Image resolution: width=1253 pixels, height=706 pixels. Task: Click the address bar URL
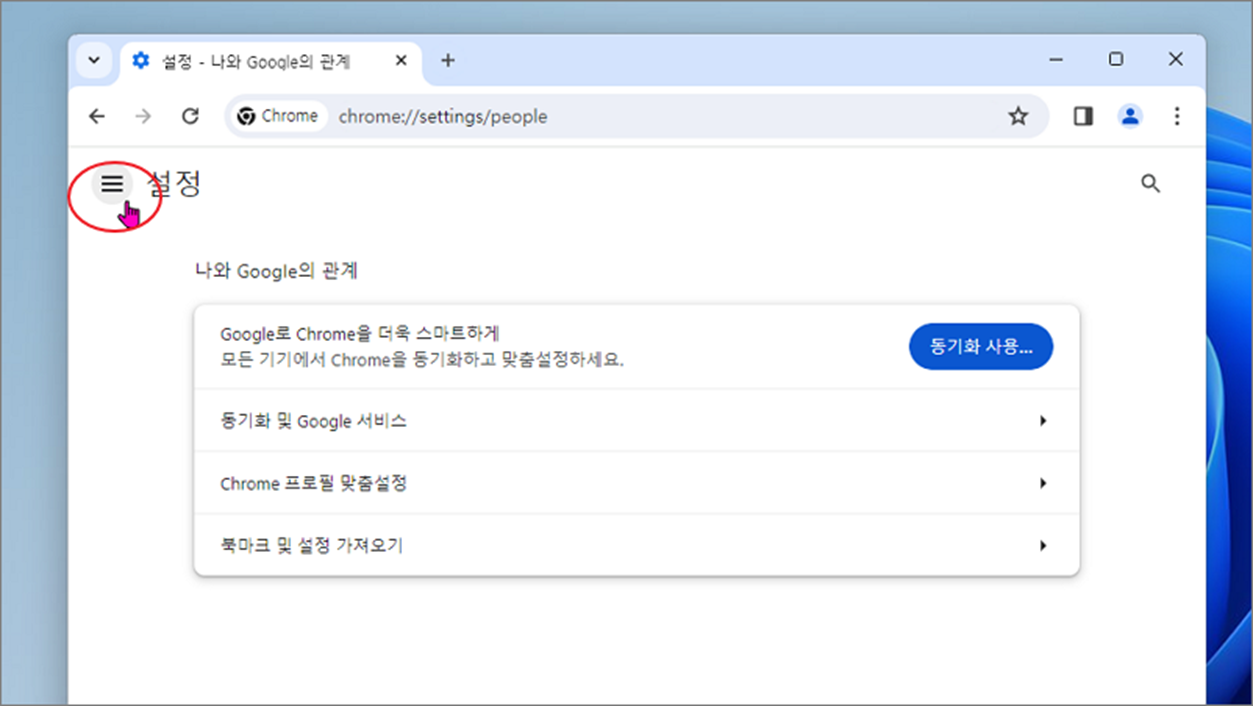pos(443,116)
